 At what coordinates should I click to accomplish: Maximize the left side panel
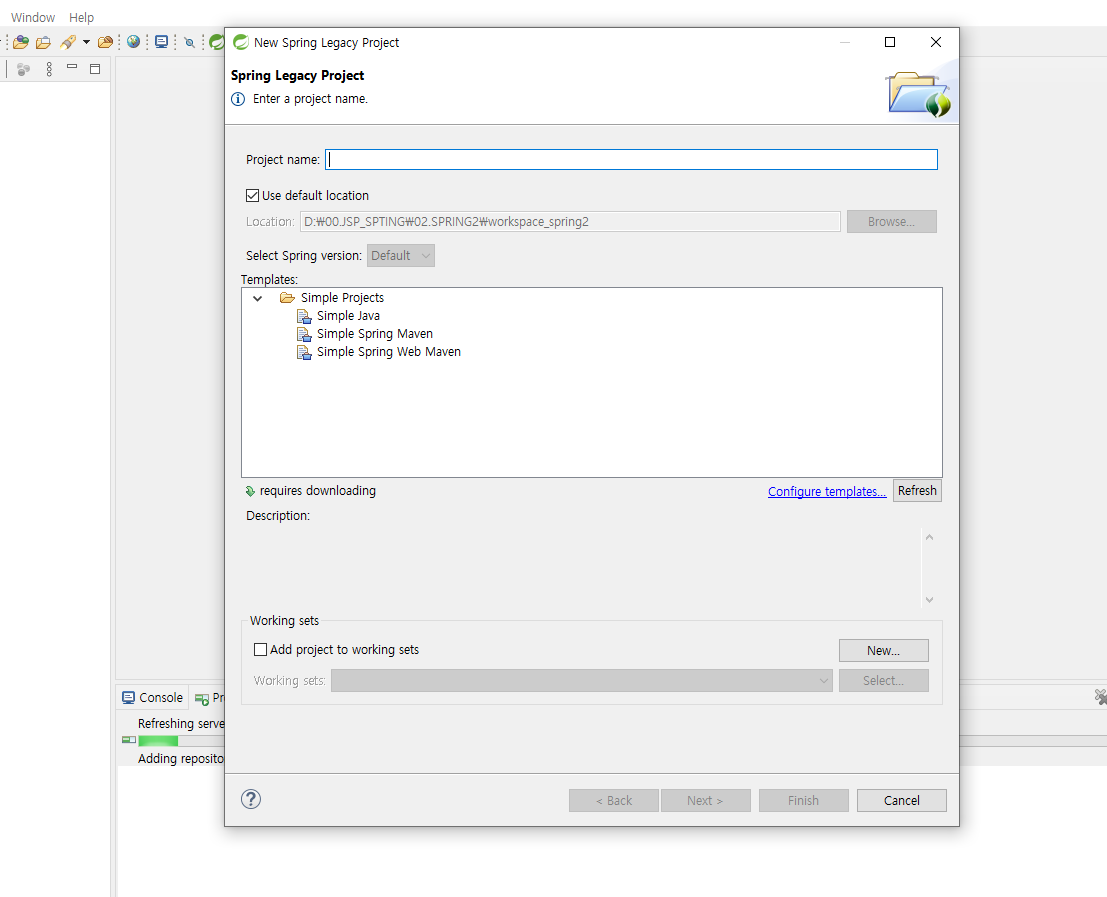[x=95, y=68]
